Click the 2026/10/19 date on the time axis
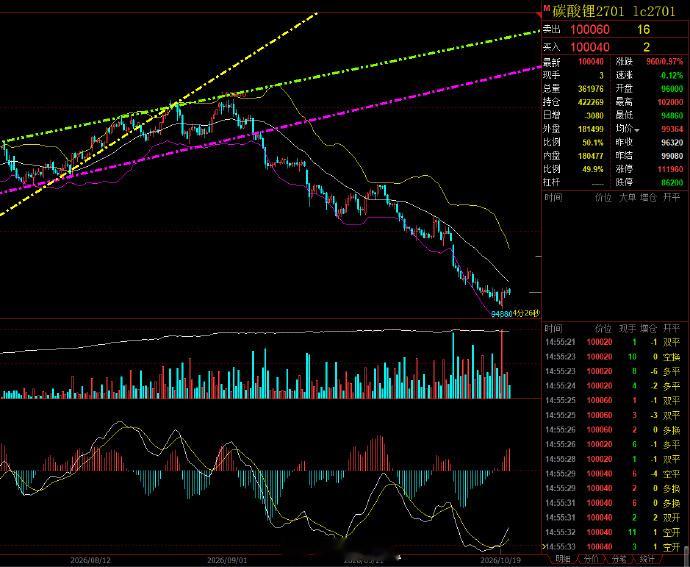The image size is (690, 567). [x=500, y=560]
